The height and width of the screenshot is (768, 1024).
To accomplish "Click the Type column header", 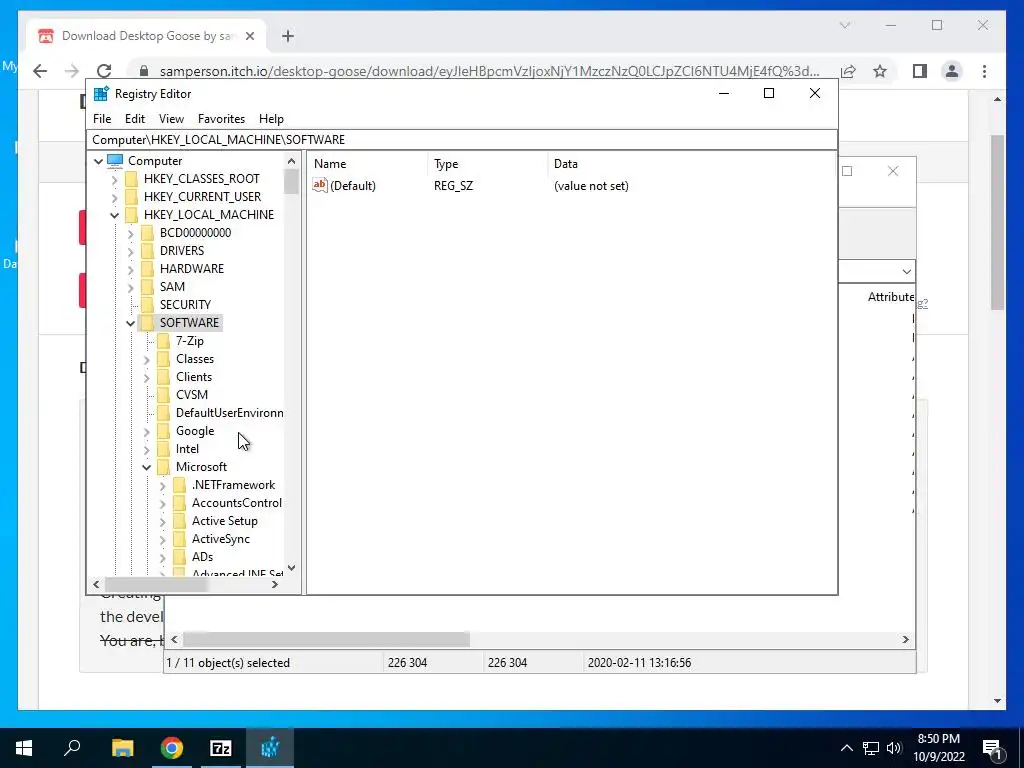I will pos(488,164).
